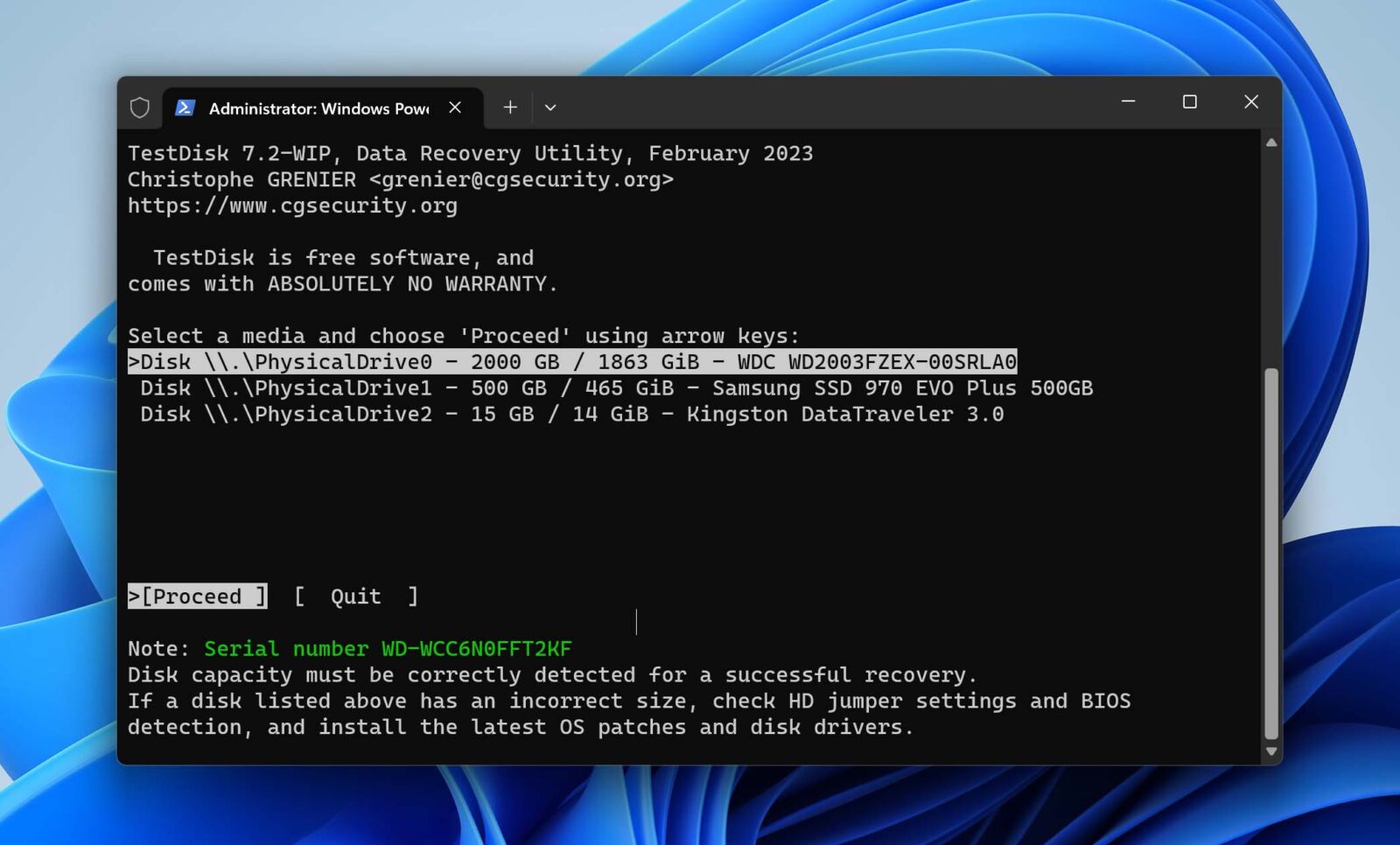The image size is (1400, 845).
Task: Open a new terminal tab with plus icon
Action: [509, 107]
